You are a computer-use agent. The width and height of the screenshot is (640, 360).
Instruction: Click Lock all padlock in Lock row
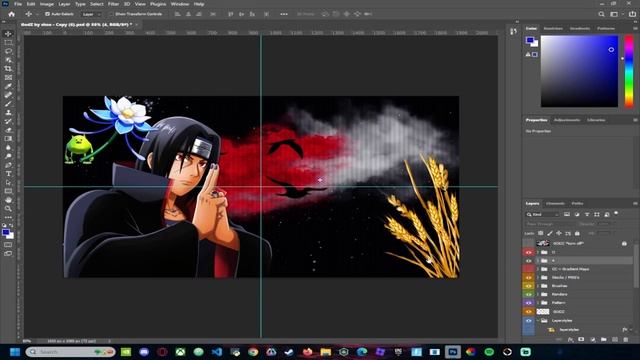click(x=577, y=233)
